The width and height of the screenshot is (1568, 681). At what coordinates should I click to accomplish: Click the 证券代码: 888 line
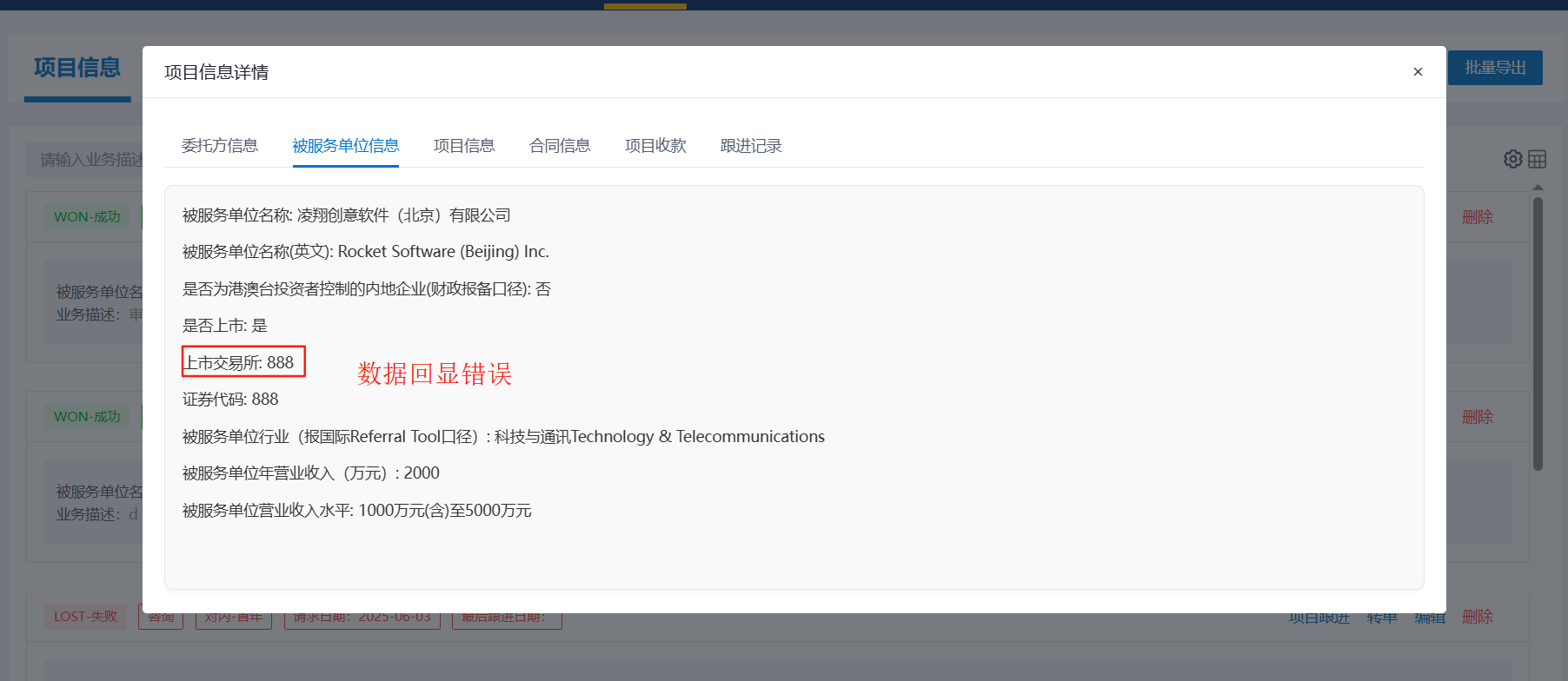(230, 400)
